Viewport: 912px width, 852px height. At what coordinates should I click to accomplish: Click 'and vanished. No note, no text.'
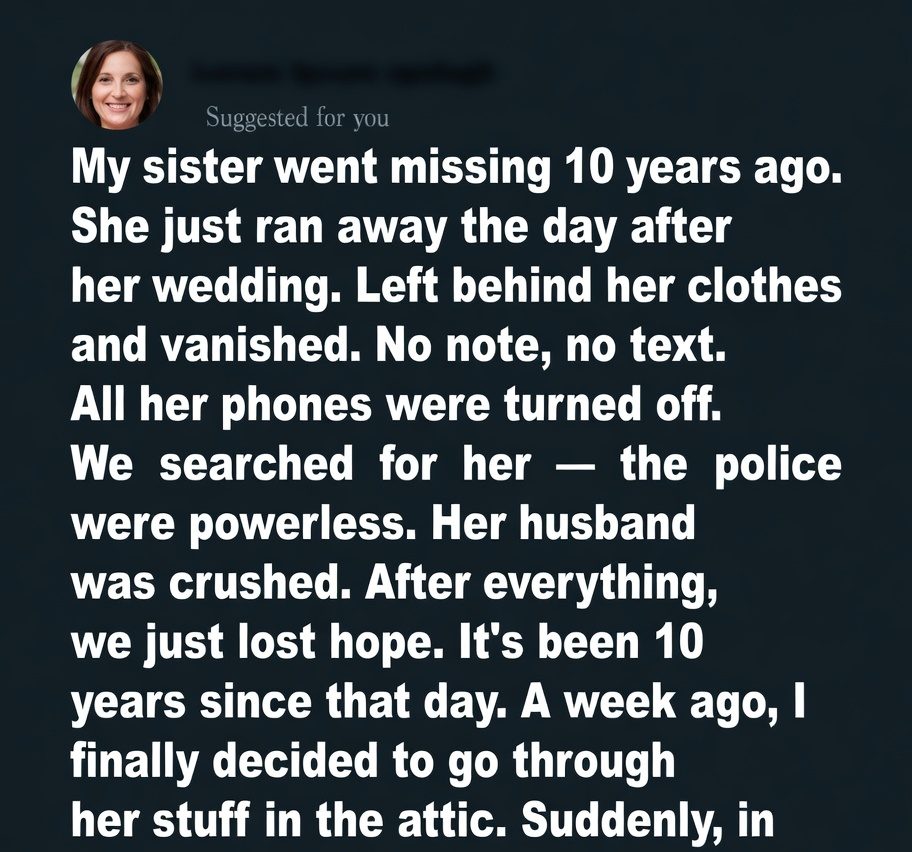[x=396, y=346]
